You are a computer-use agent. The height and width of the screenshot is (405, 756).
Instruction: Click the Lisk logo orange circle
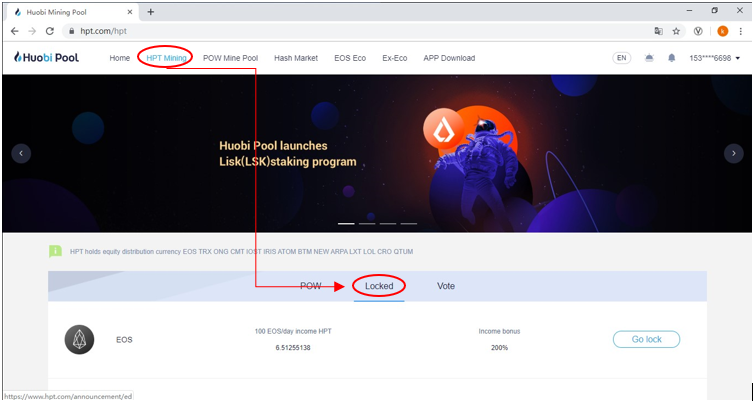point(443,130)
